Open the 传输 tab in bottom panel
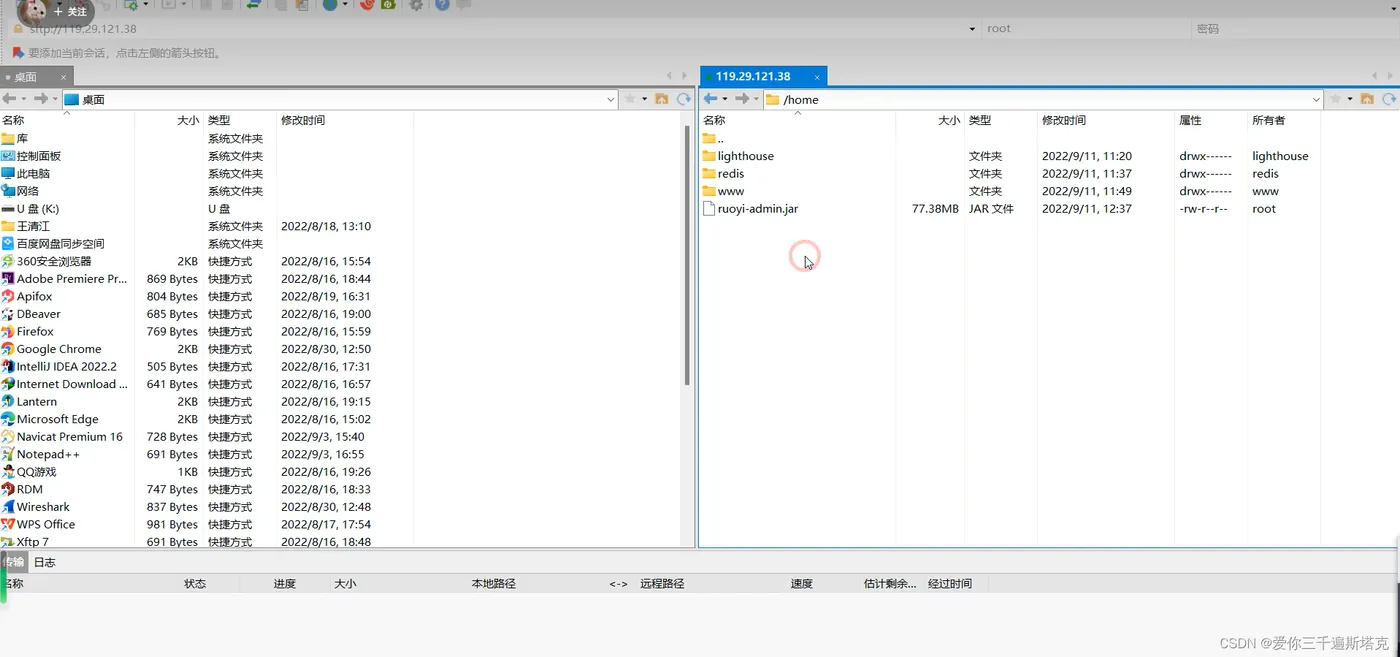 [x=13, y=562]
